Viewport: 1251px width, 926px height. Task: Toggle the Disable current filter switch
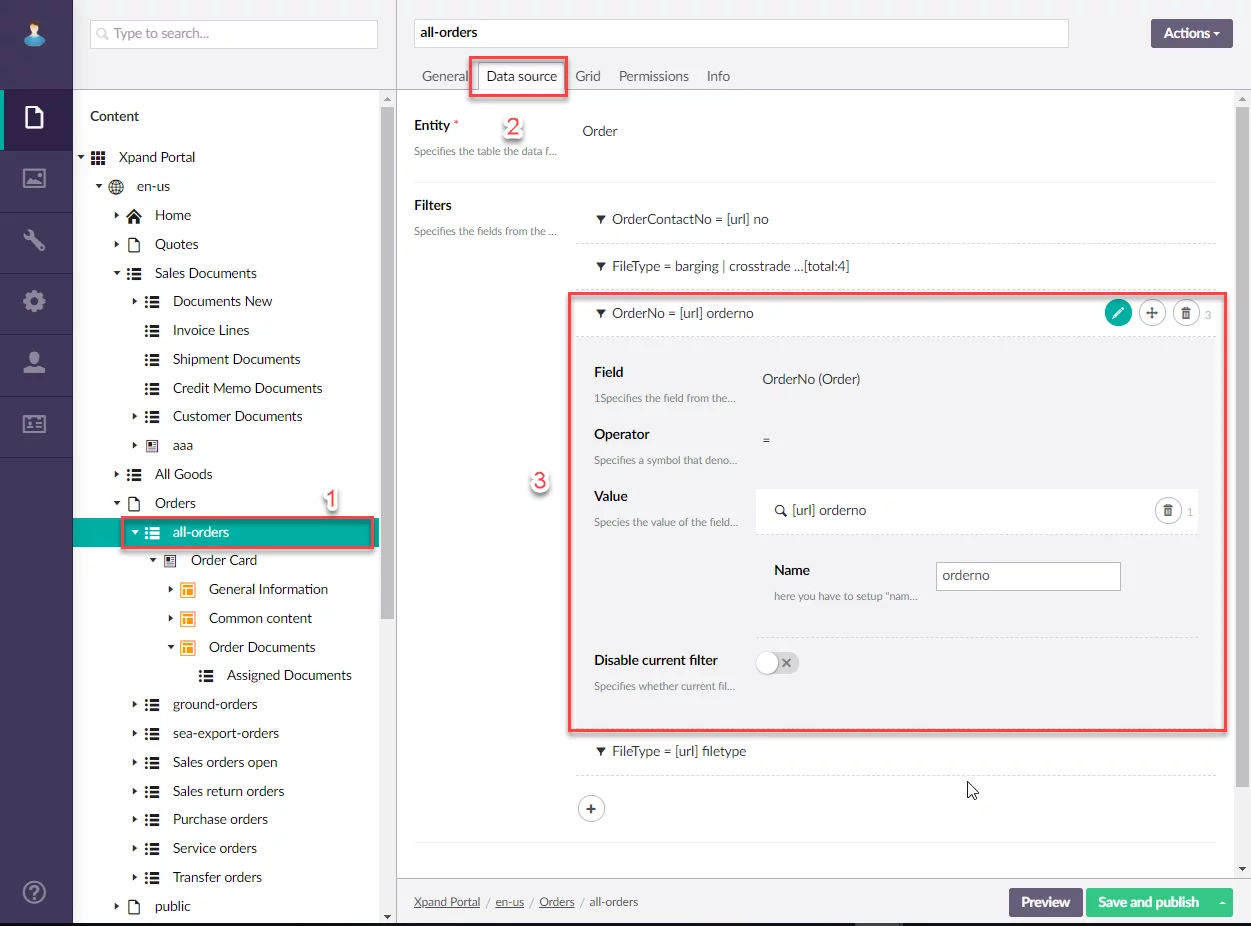point(777,662)
